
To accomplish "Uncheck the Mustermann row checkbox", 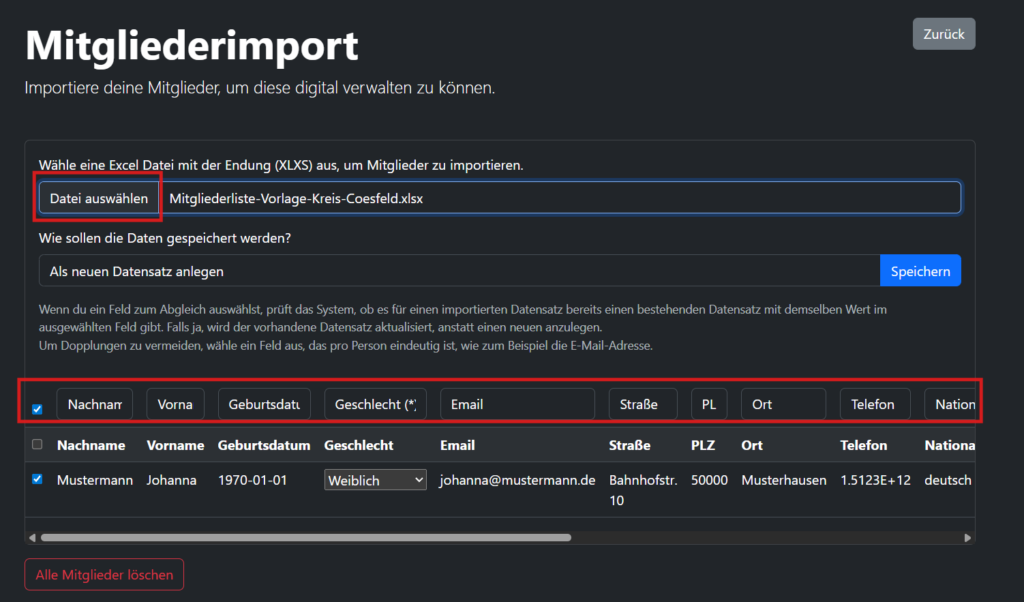I will pos(37,479).
